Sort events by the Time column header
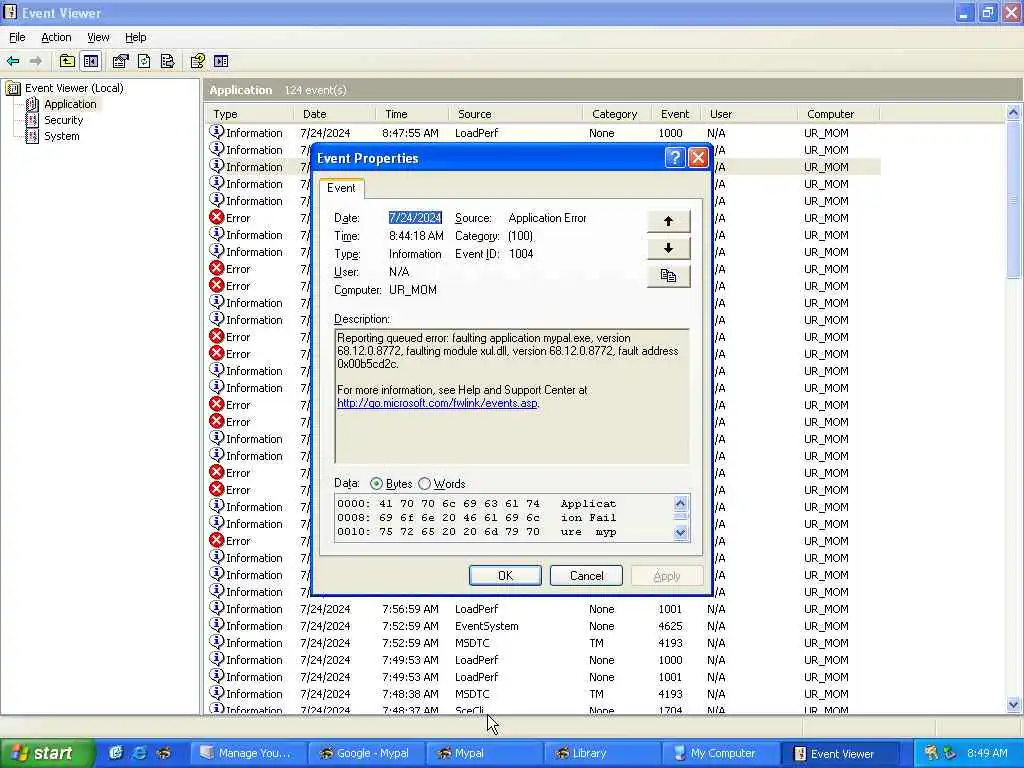1024x768 pixels. [x=412, y=114]
